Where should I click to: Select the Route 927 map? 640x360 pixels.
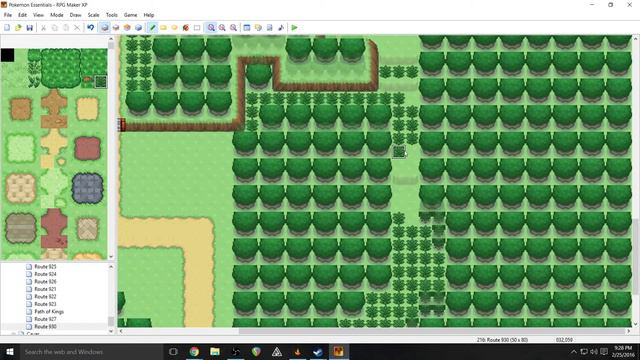(x=45, y=319)
